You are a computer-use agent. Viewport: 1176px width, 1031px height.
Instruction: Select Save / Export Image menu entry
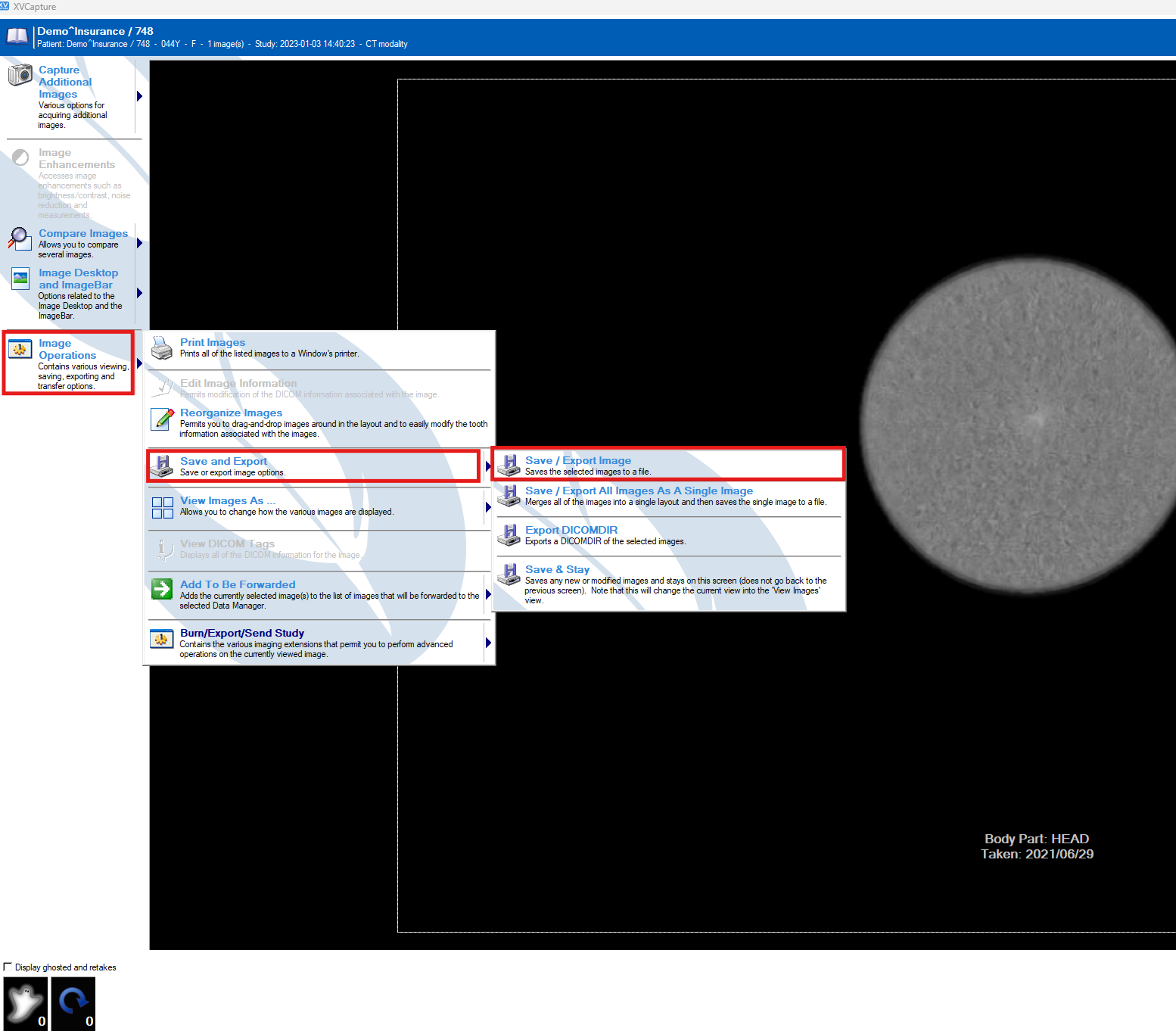(x=578, y=460)
